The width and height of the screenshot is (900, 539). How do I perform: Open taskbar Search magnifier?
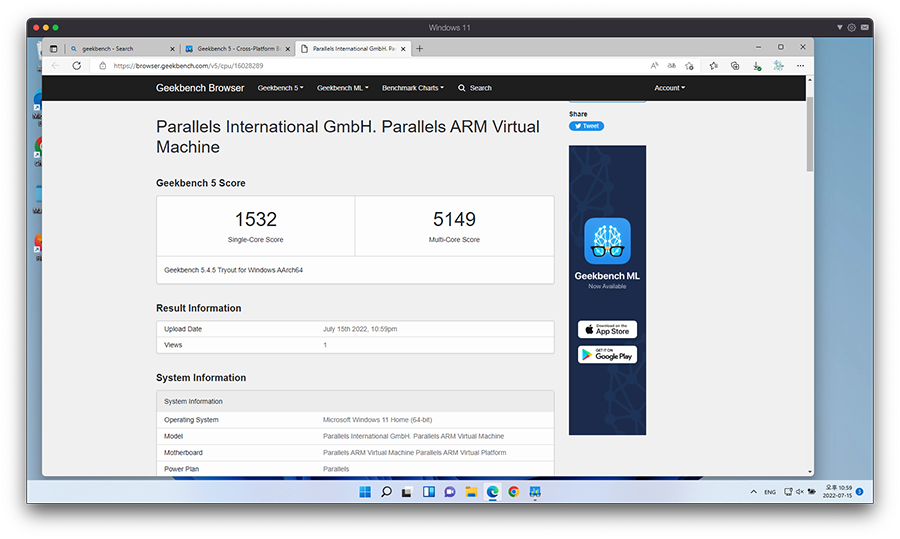(x=386, y=492)
